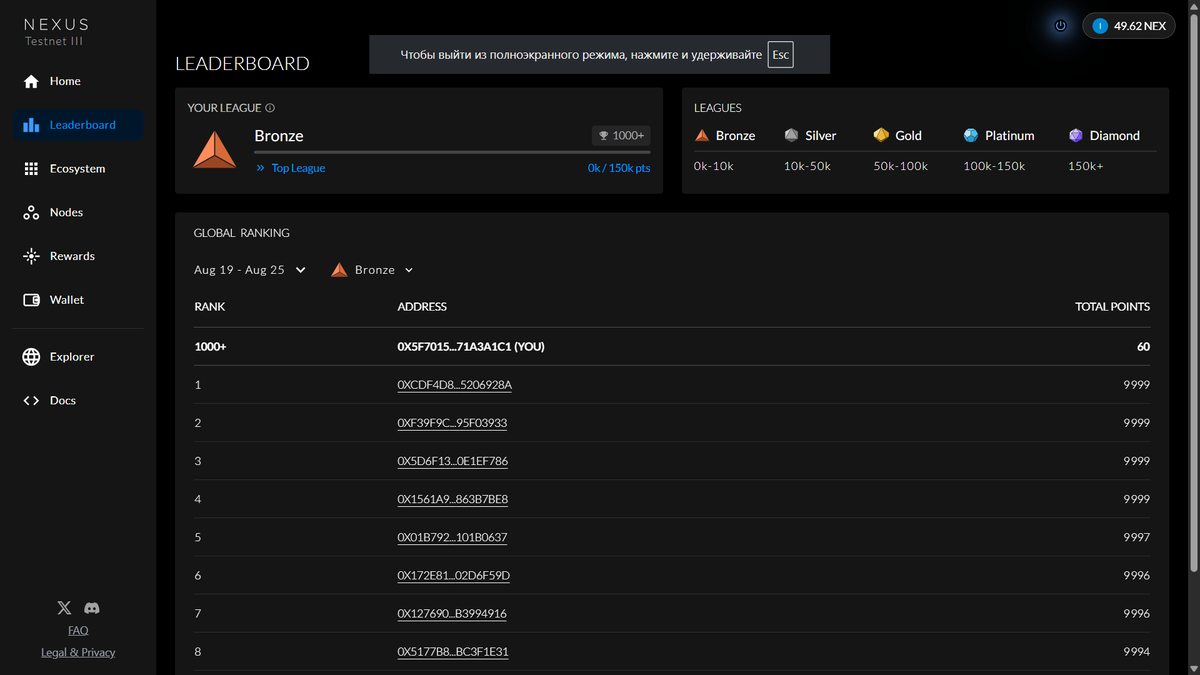Open the Wallet page

point(66,300)
